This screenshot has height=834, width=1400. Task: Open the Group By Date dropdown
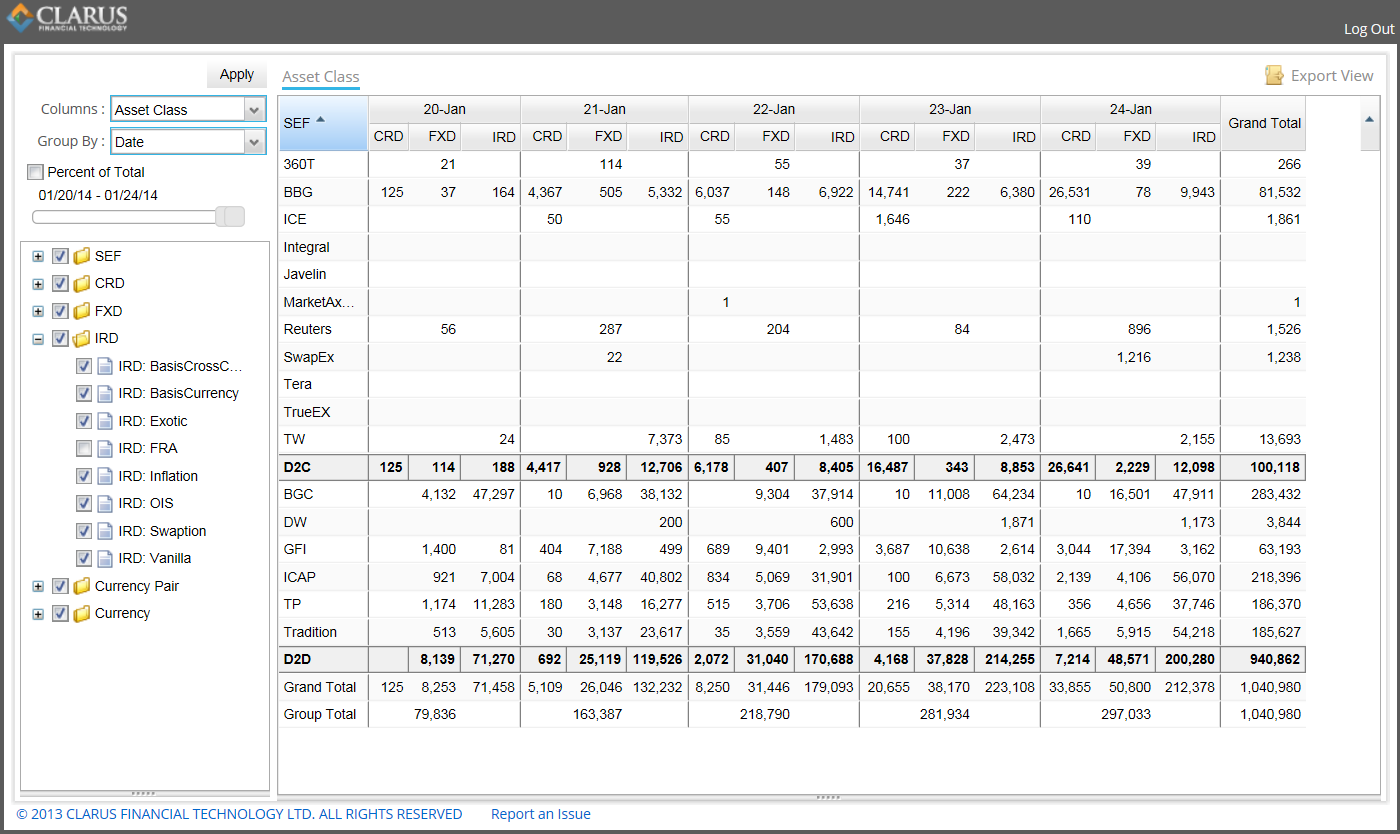[254, 142]
